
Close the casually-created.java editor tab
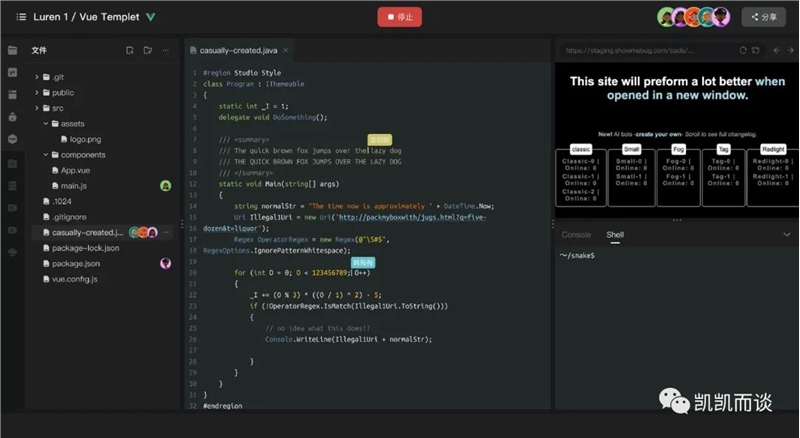pyautogui.click(x=286, y=50)
